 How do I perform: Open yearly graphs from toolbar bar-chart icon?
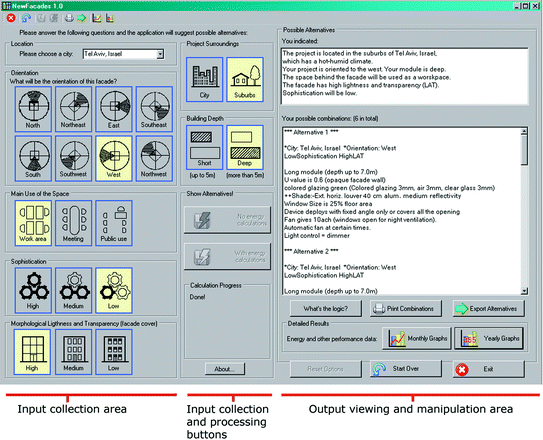110,18
